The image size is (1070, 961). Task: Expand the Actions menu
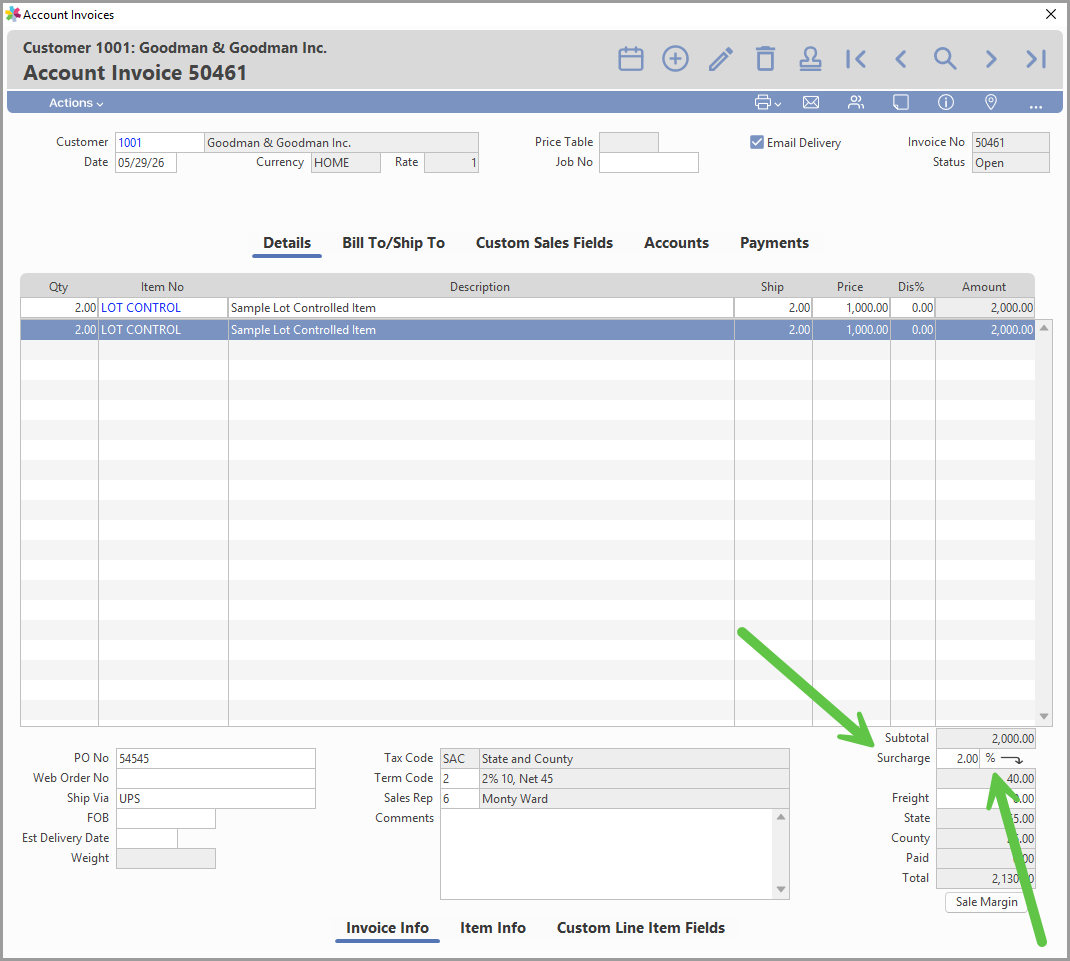tap(76, 103)
